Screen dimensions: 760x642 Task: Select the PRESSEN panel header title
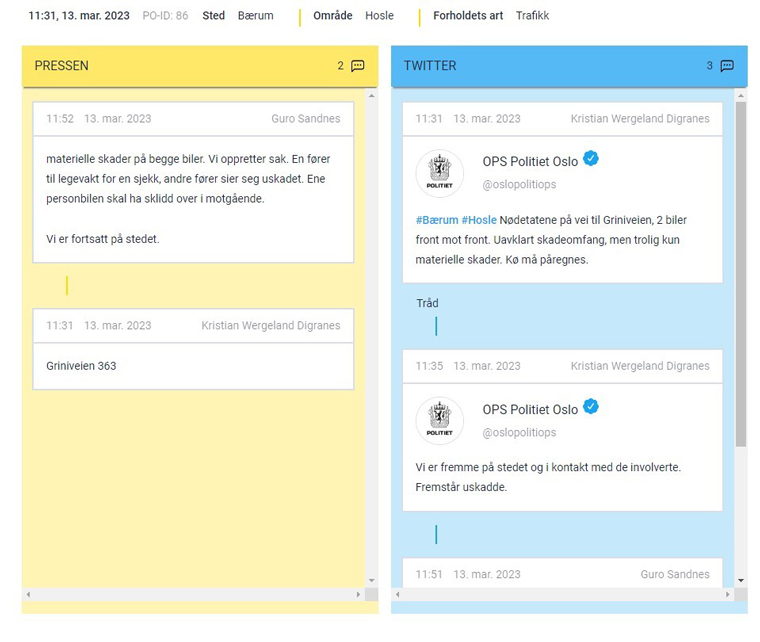pyautogui.click(x=62, y=66)
